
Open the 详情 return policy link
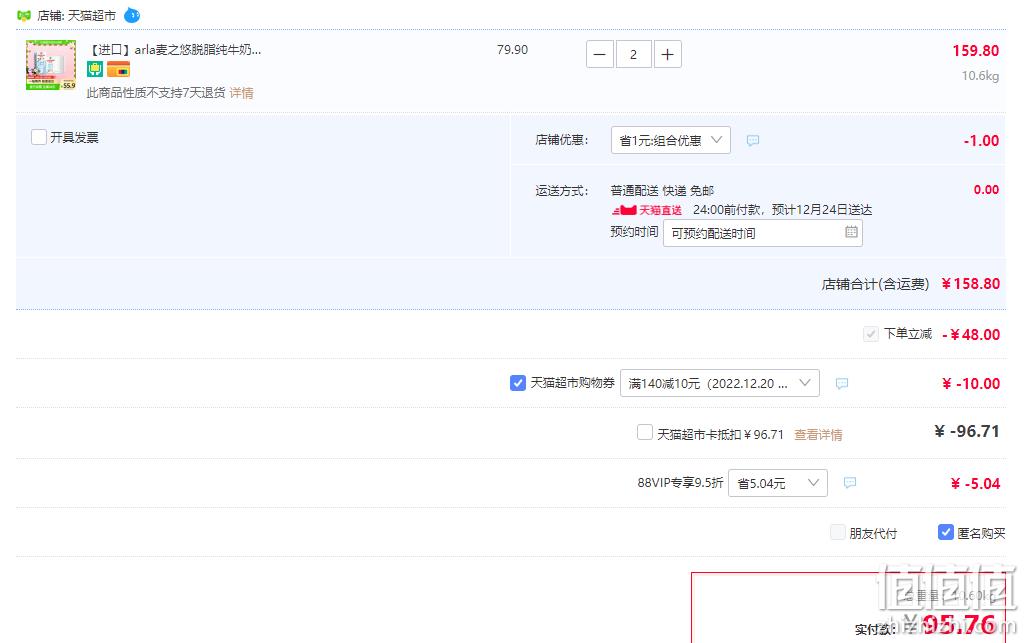241,93
